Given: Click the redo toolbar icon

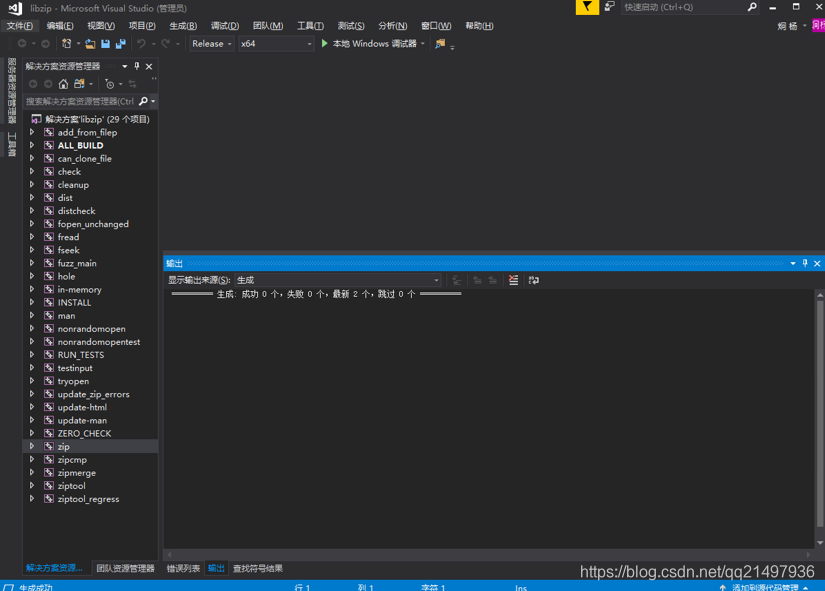Looking at the screenshot, I should (x=166, y=44).
